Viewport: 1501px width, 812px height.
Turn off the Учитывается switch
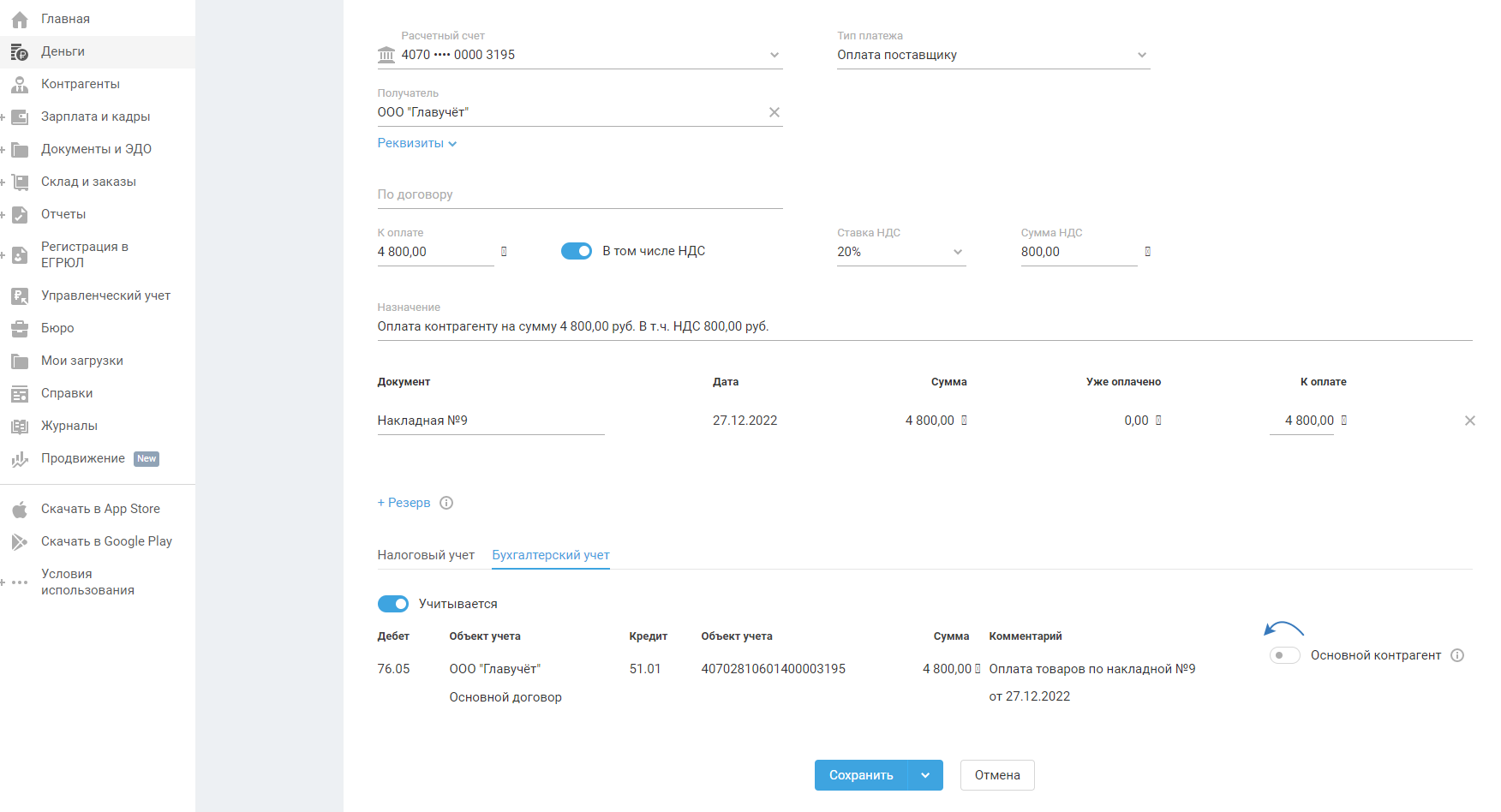(x=393, y=604)
